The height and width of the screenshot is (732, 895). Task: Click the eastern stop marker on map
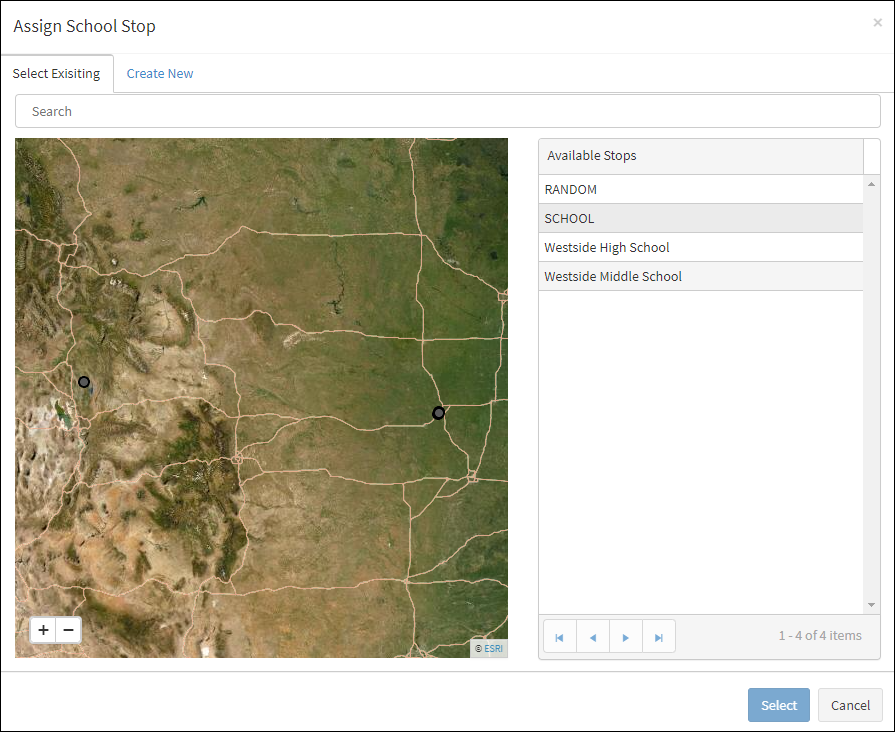pos(438,413)
